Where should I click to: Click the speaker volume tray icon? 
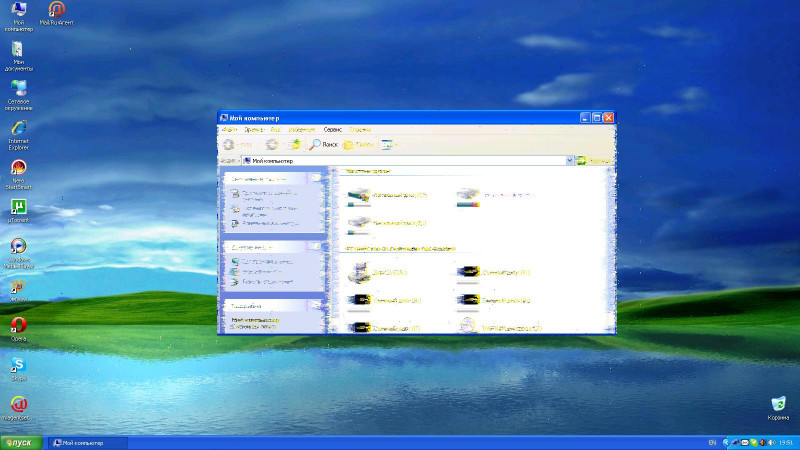point(772,443)
